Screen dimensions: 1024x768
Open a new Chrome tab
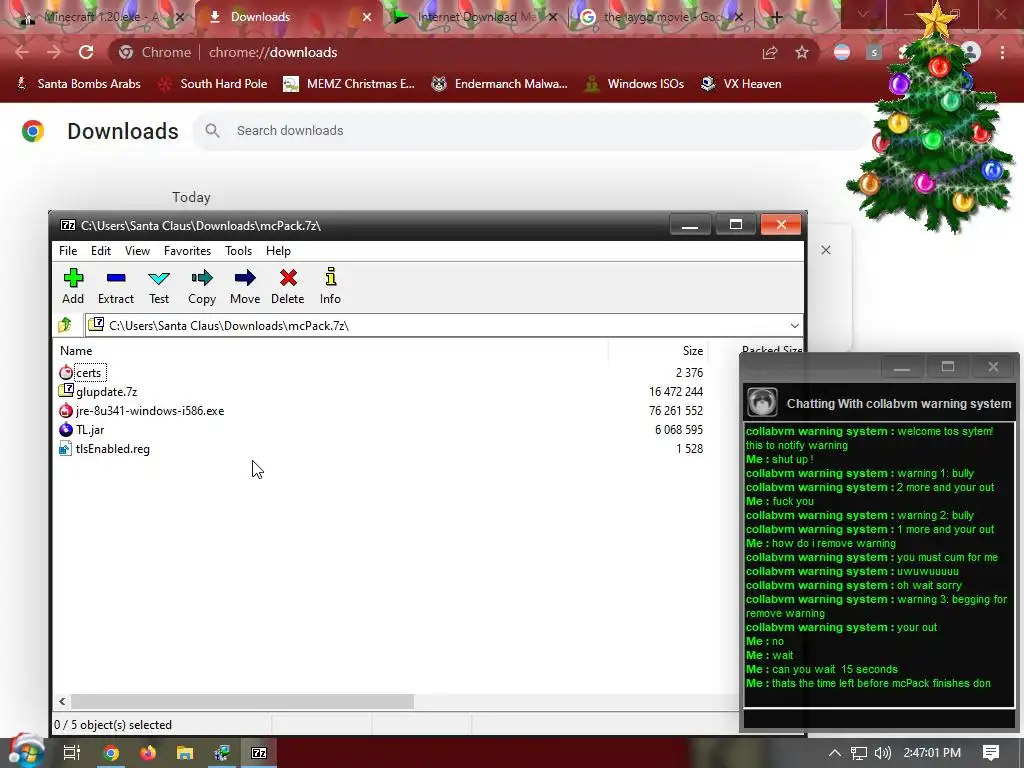[x=776, y=17]
